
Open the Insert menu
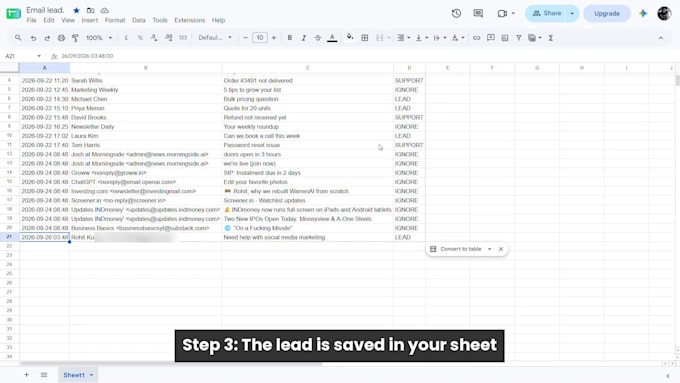point(90,20)
